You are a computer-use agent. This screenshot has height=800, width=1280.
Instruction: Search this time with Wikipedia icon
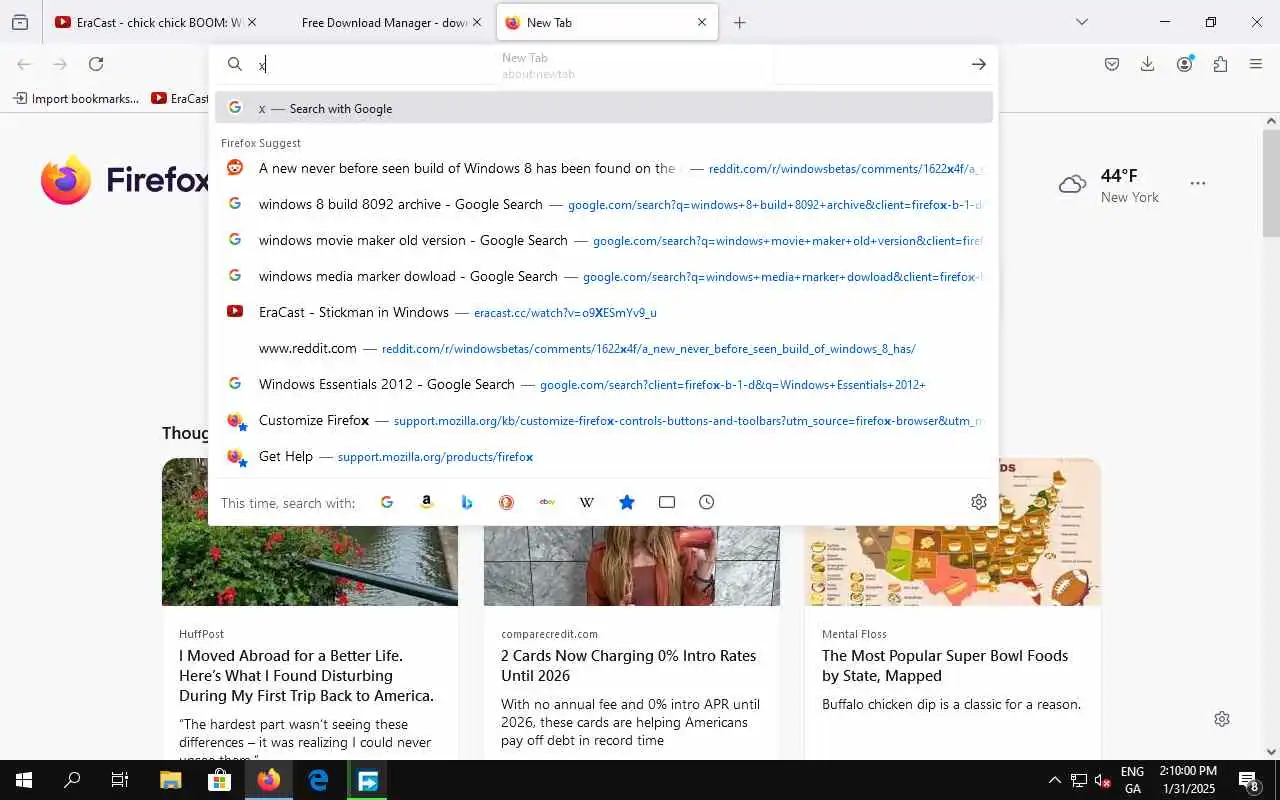pyautogui.click(x=587, y=502)
